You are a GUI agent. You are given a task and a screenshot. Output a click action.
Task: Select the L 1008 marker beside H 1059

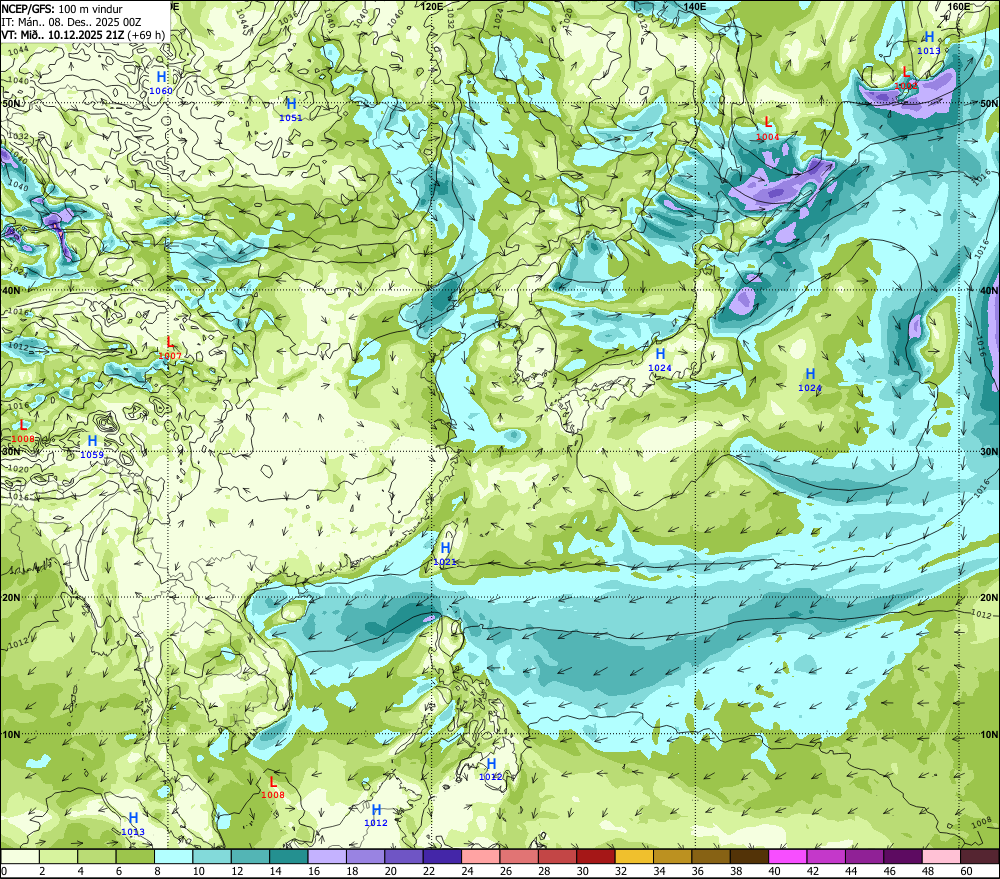pos(23,431)
